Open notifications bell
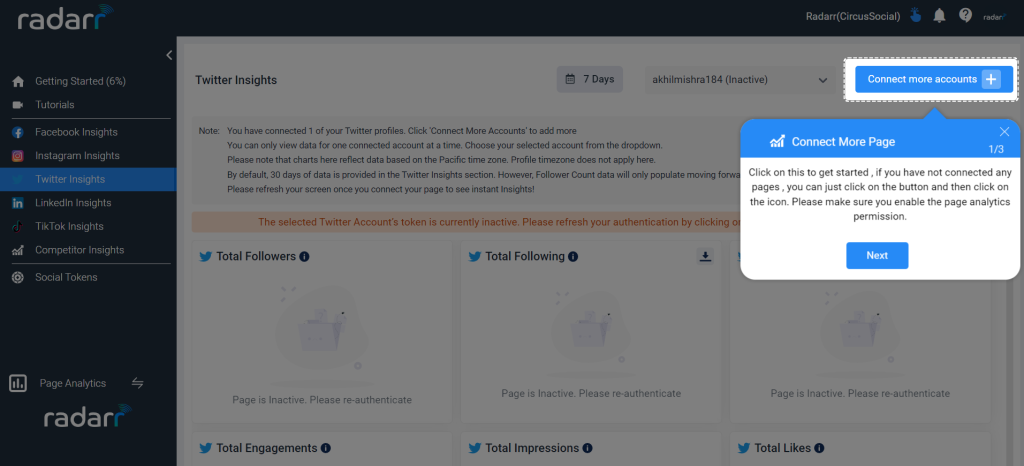The width and height of the screenshot is (1024, 466). point(939,16)
